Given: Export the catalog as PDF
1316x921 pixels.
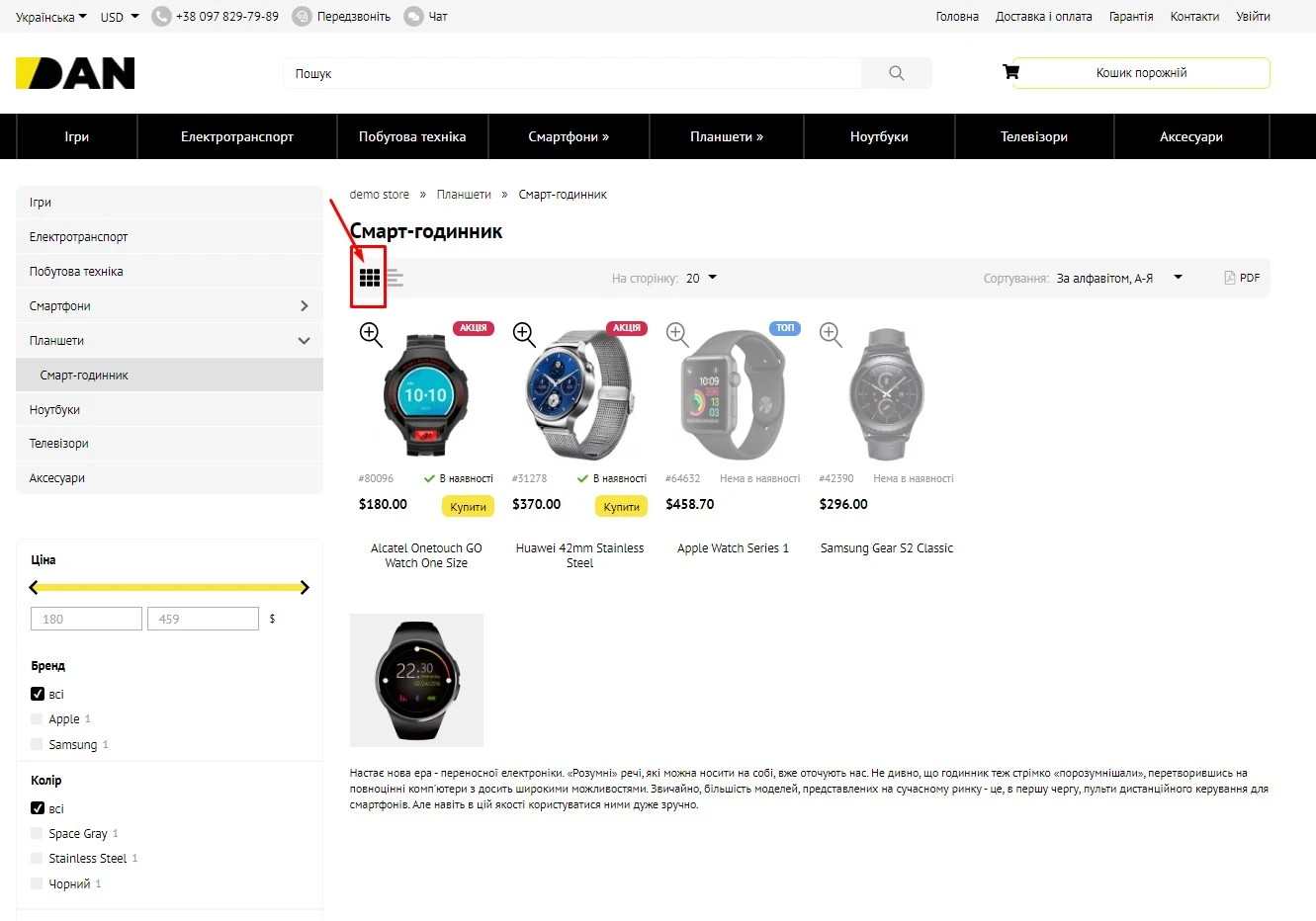Looking at the screenshot, I should (1242, 278).
